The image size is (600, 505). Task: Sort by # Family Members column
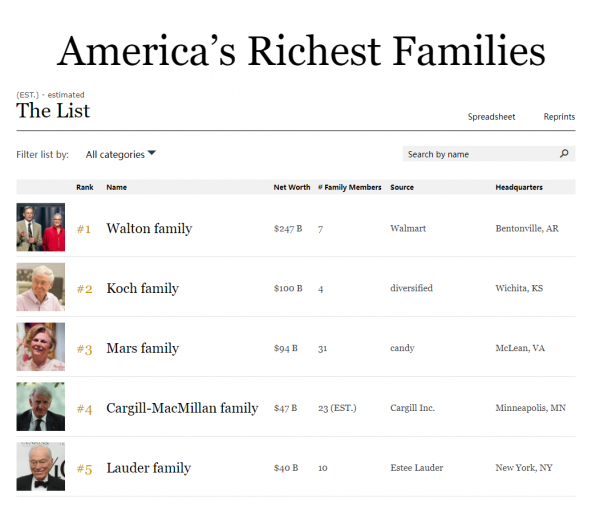[x=349, y=187]
